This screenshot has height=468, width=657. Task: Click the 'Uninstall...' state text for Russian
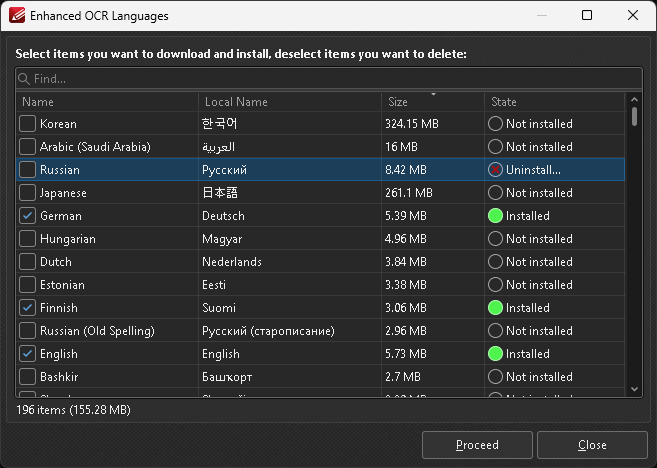[x=533, y=170]
